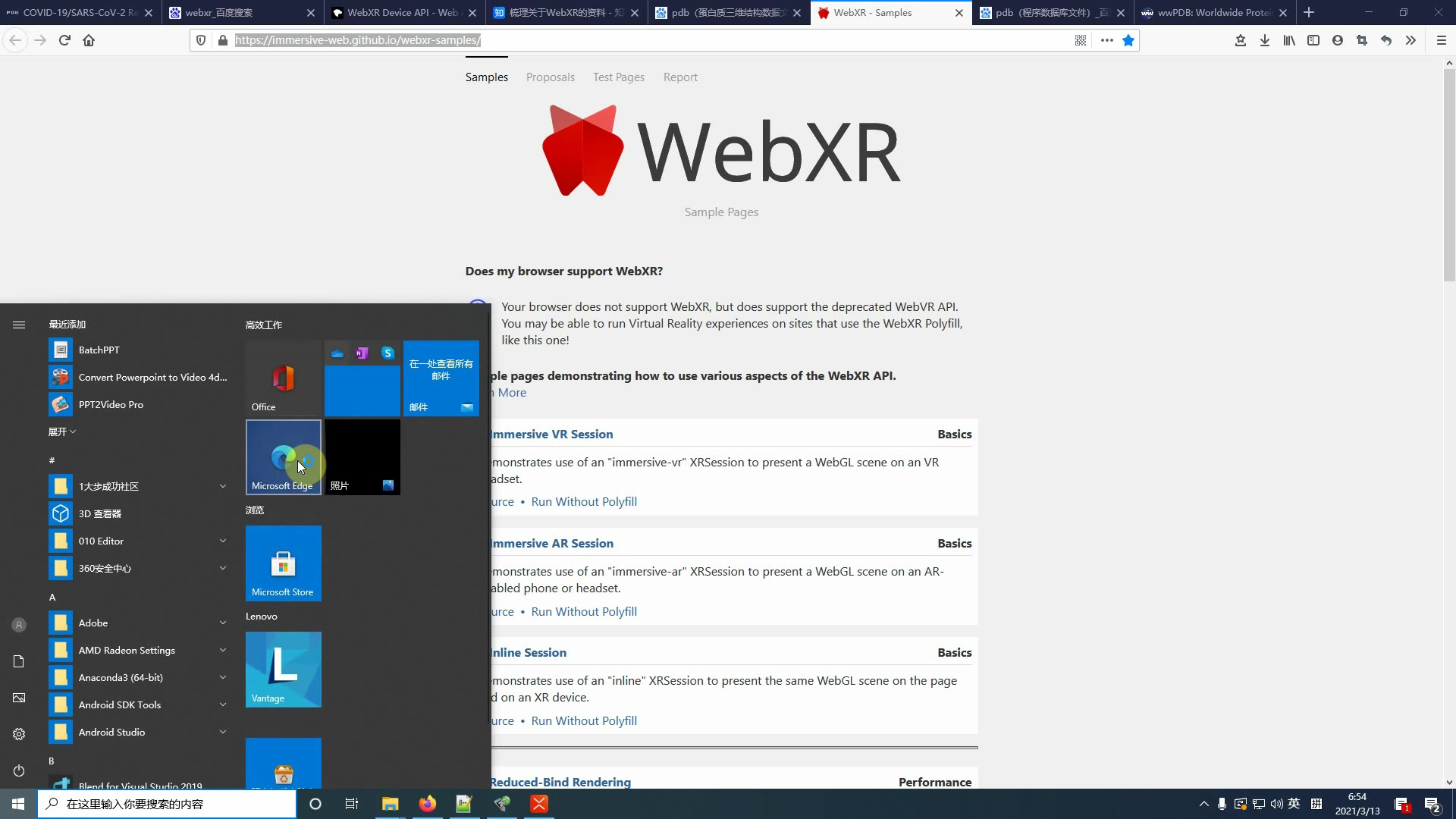Click the Windows taskbar search box
This screenshot has height=819, width=1456.
pyautogui.click(x=167, y=804)
